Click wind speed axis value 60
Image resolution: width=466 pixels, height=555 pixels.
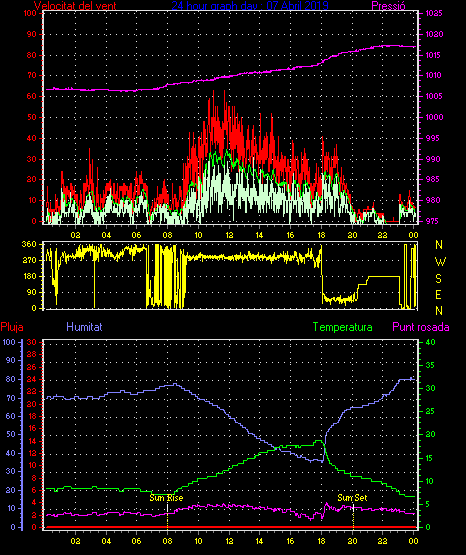[32, 96]
